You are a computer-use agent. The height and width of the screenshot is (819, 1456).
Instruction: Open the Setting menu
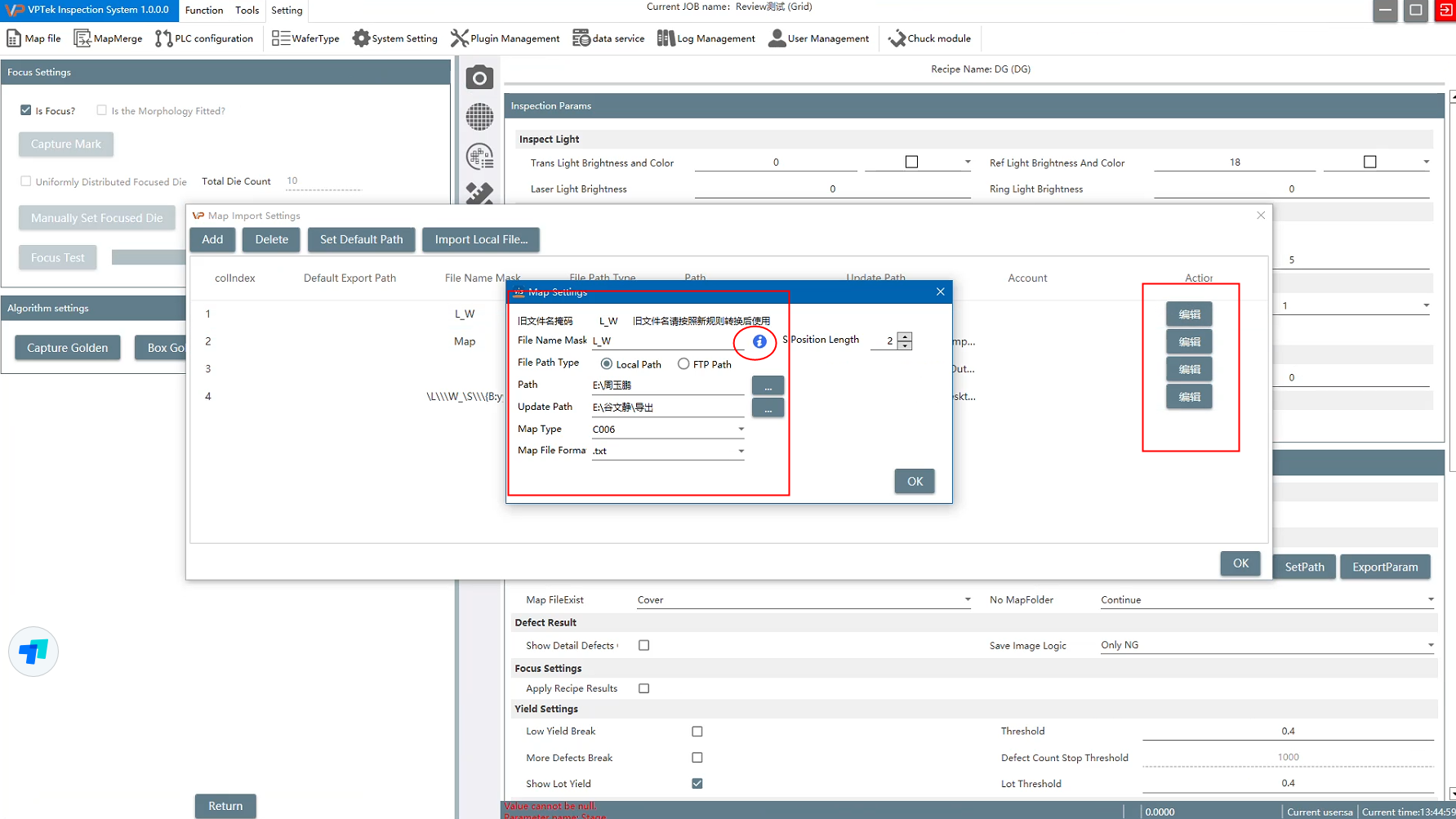[287, 11]
